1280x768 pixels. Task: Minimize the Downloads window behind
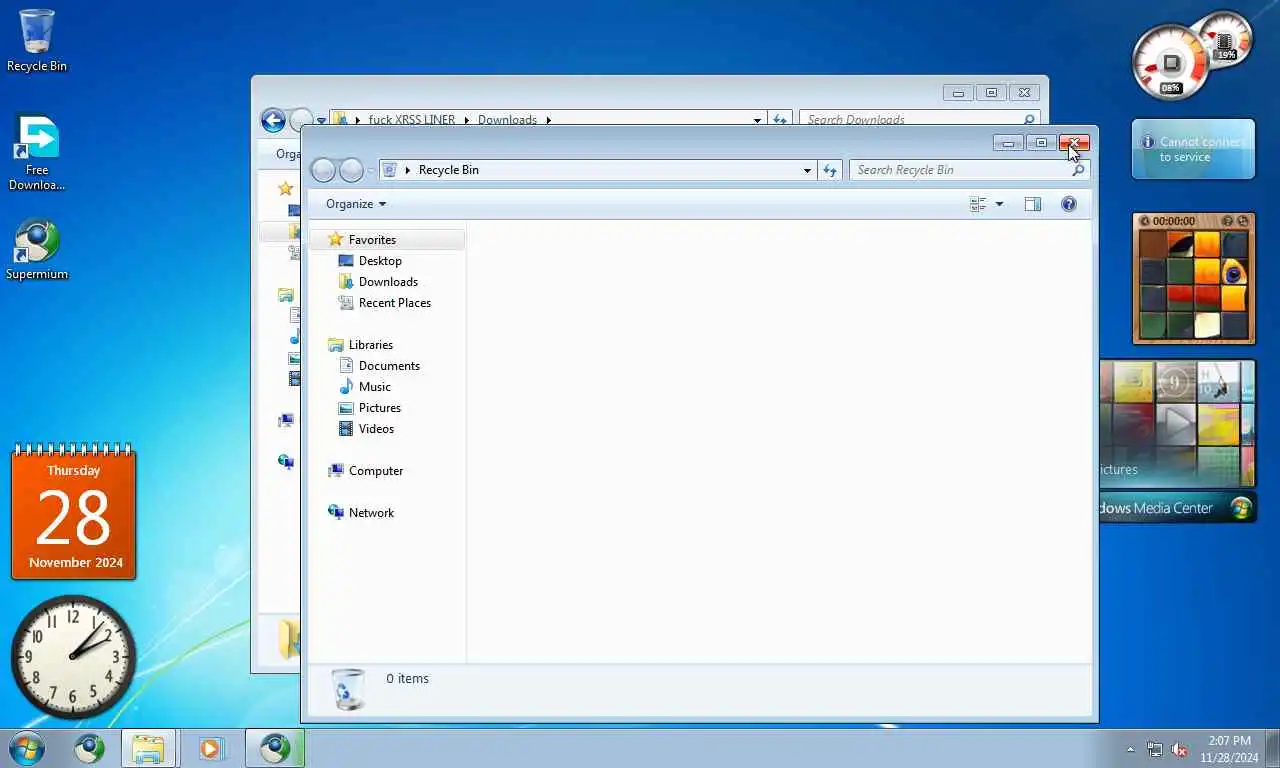pyautogui.click(x=958, y=93)
